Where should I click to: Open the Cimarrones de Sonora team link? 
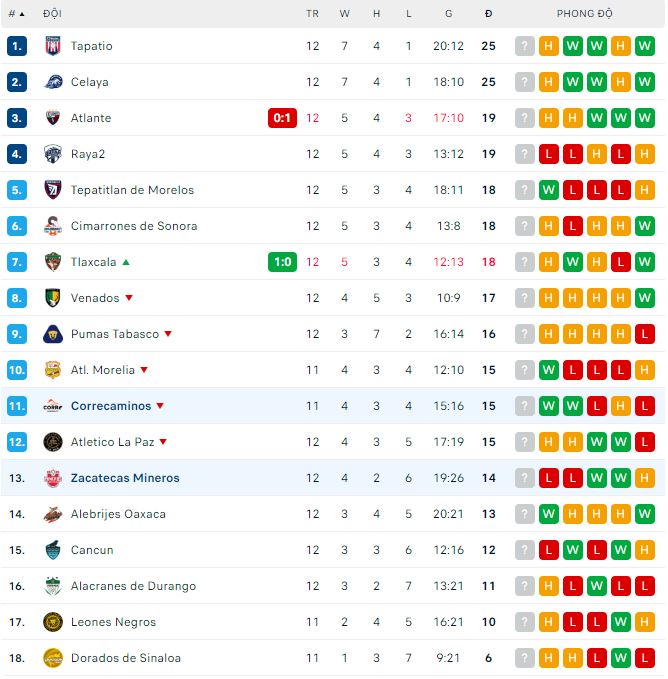[134, 226]
